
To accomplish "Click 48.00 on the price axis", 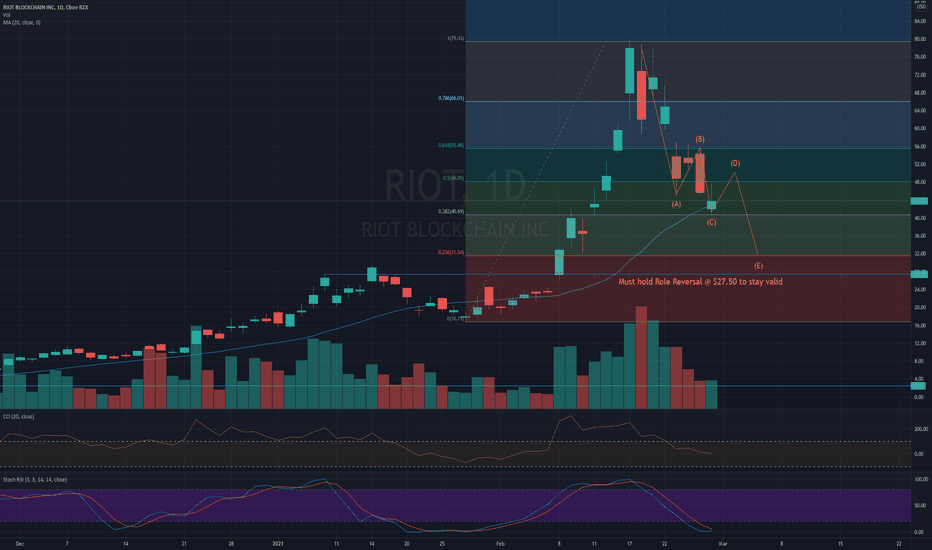I will (x=920, y=182).
